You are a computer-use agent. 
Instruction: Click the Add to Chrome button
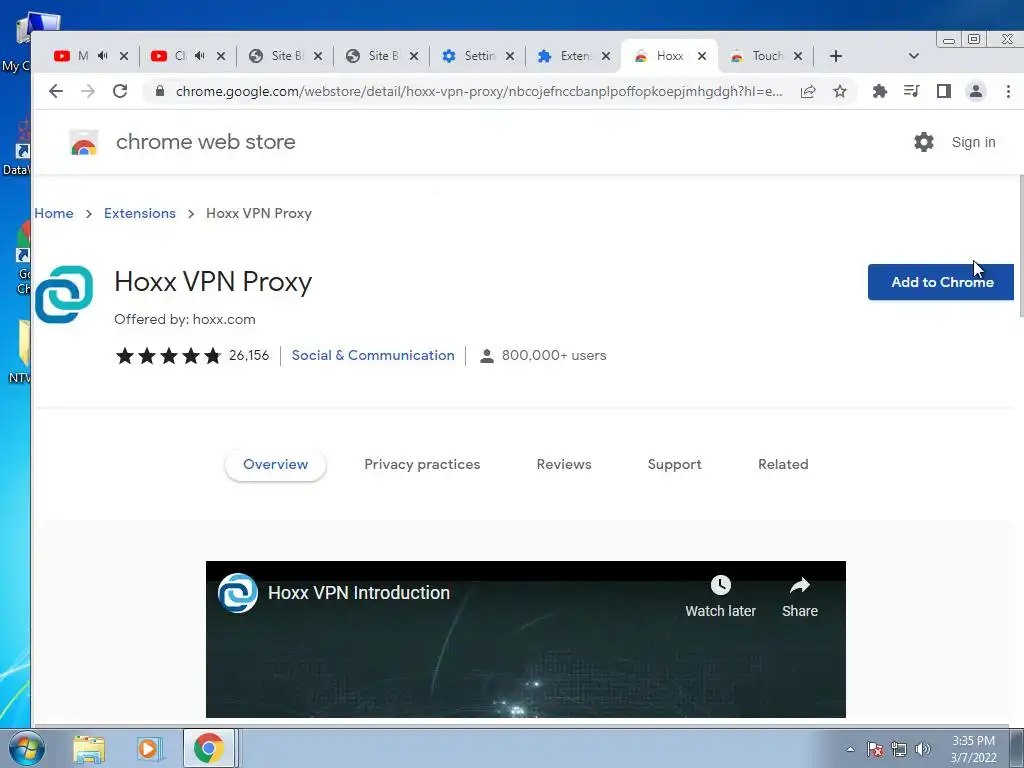[940, 282]
